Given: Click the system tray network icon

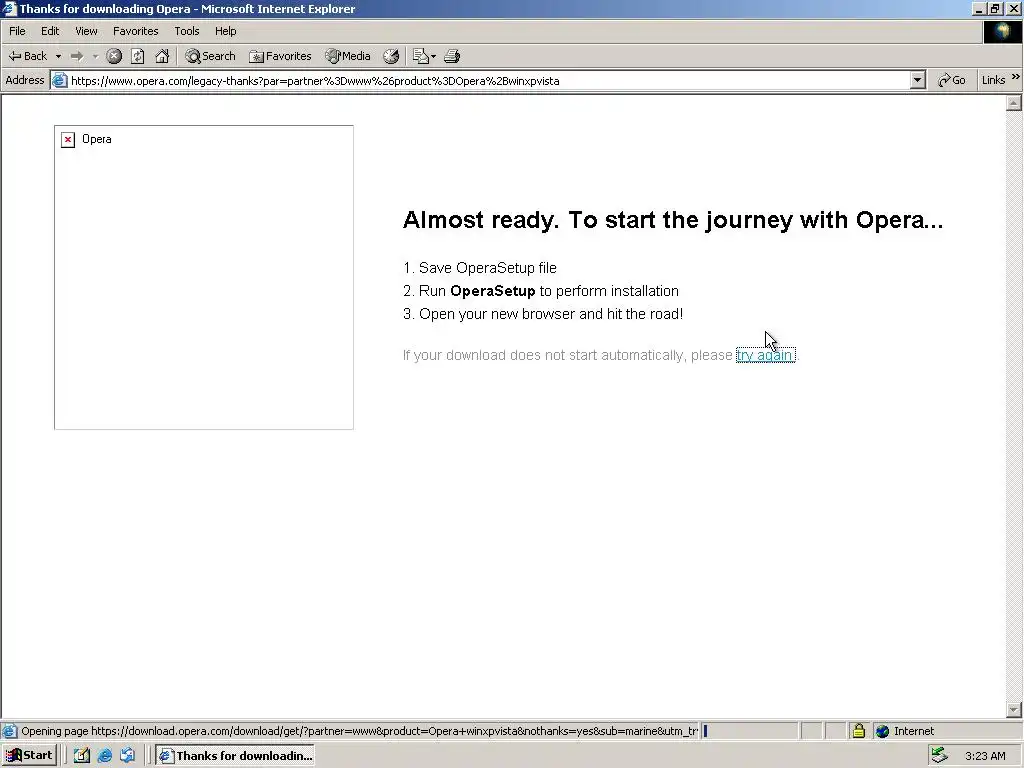Looking at the screenshot, I should (x=940, y=756).
